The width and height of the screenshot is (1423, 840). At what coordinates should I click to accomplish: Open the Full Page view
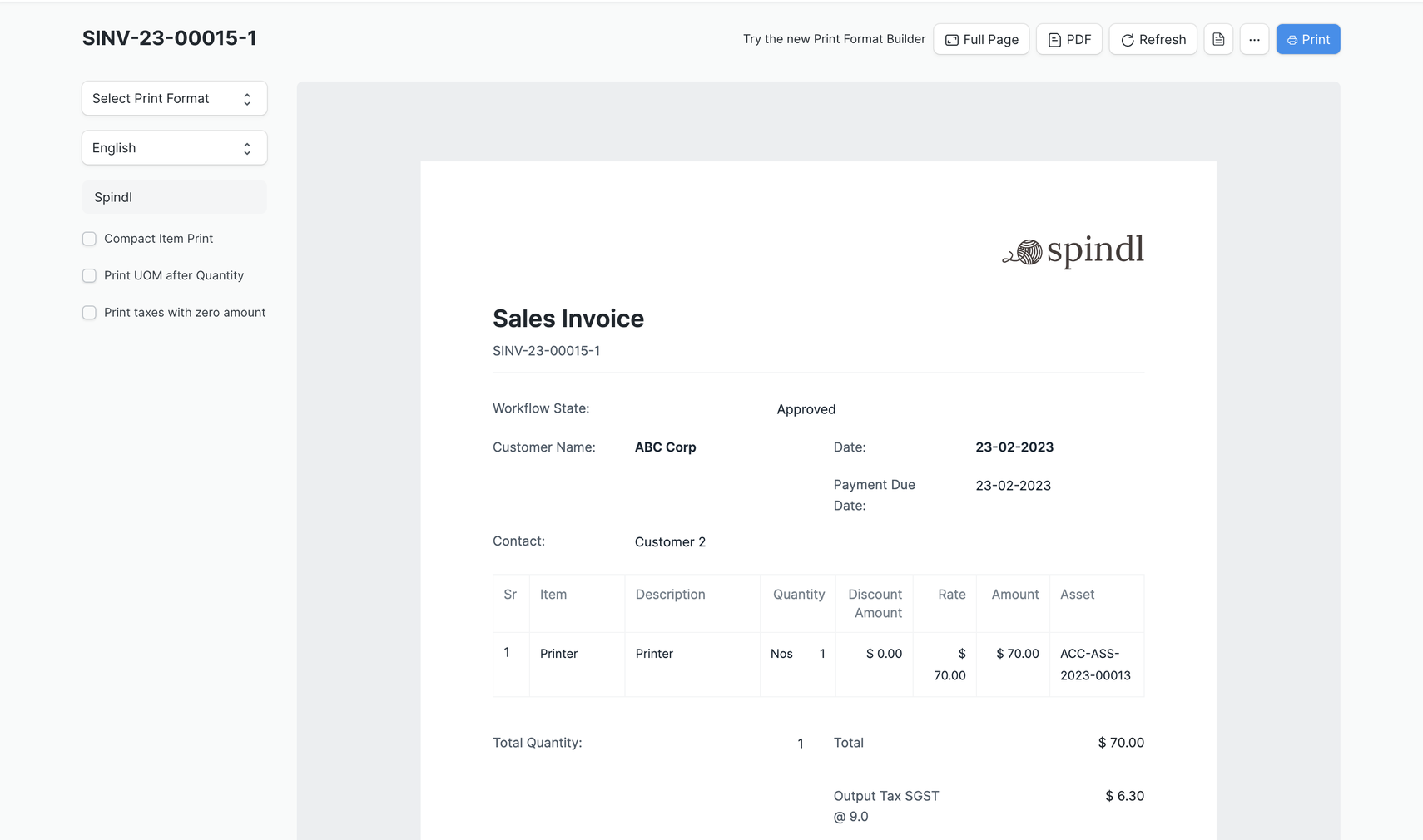981,39
